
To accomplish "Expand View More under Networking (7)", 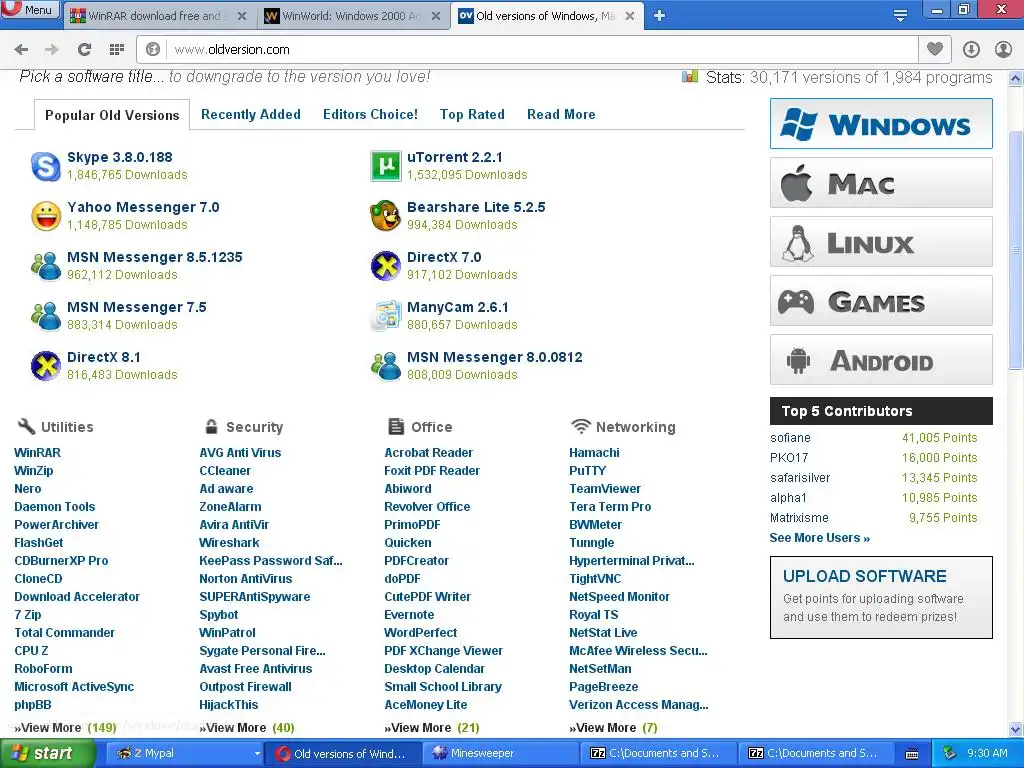I will coord(613,728).
